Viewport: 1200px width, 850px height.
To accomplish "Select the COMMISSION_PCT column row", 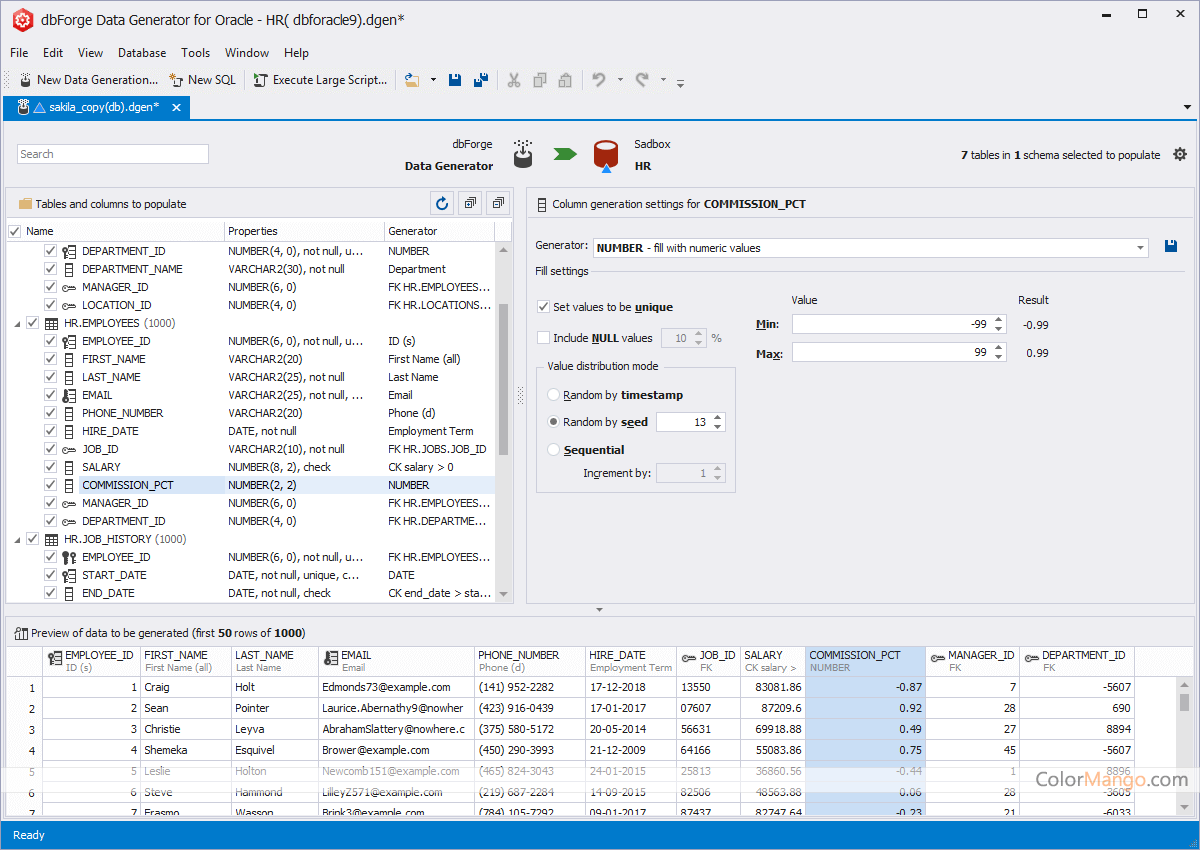I will tap(251, 485).
